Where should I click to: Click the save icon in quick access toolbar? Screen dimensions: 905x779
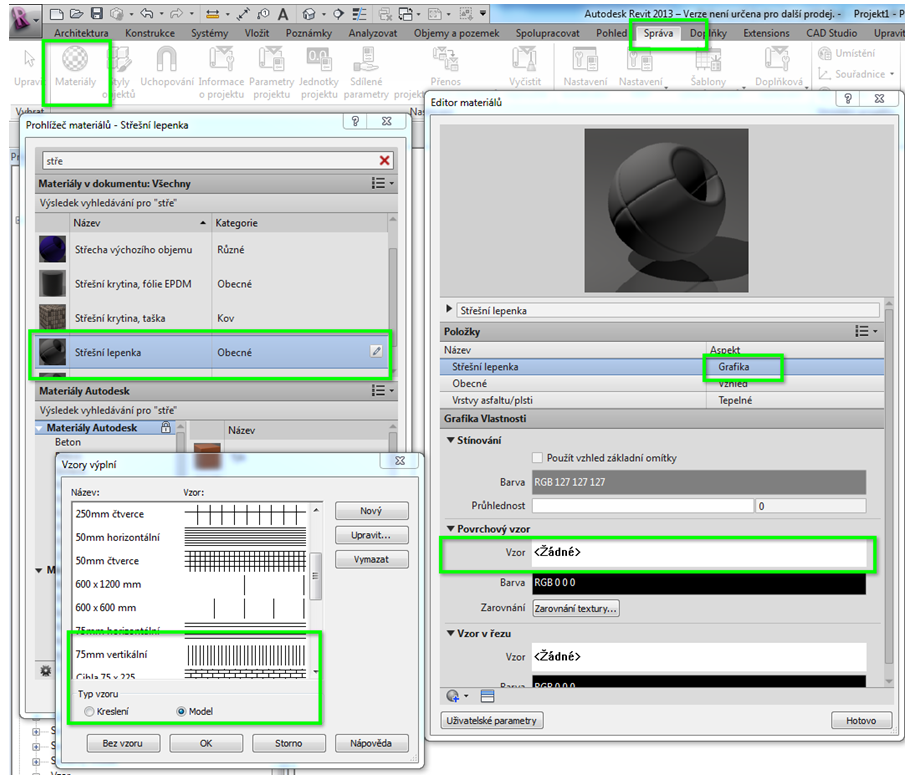(97, 14)
